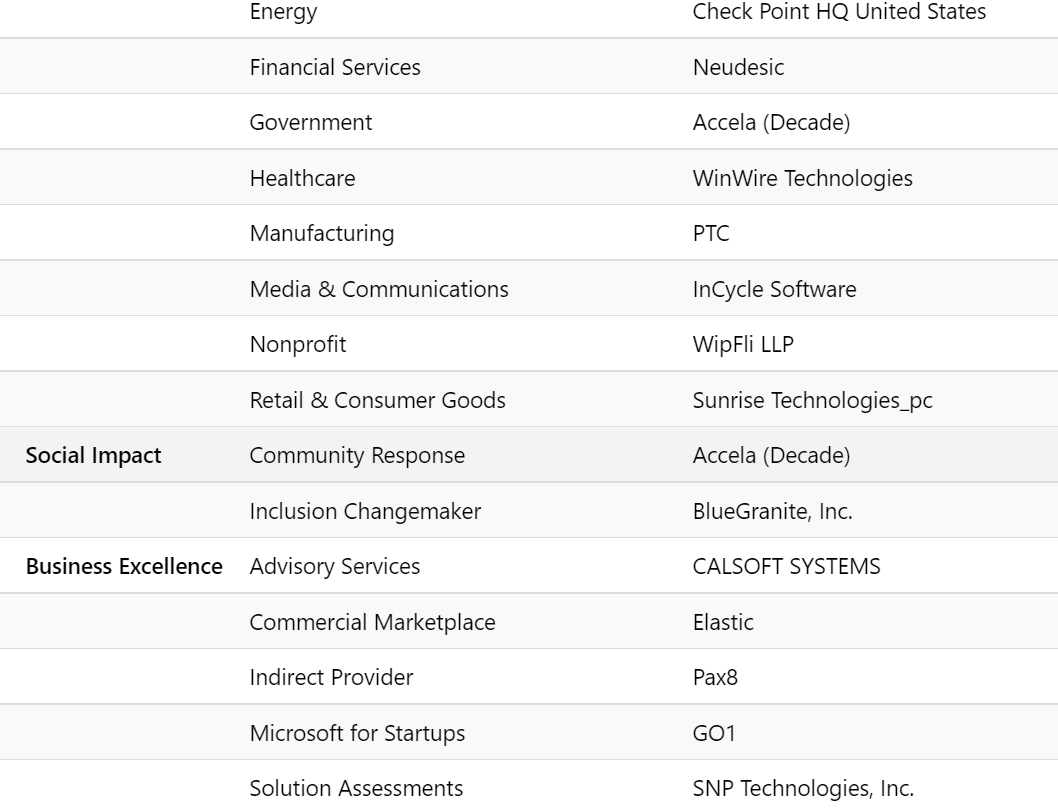
Task: Select CALSOFT SYSTEMS entry
Action: [786, 566]
